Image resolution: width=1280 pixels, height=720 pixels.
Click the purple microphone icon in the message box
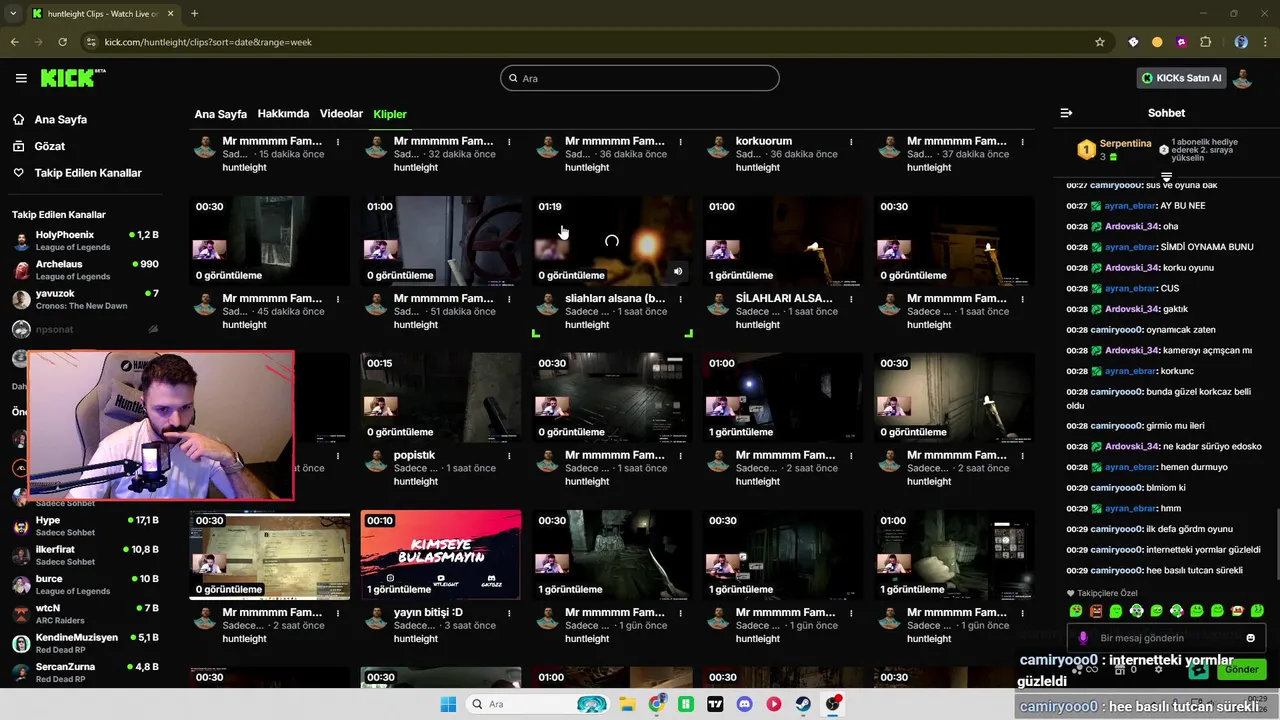tap(1083, 638)
